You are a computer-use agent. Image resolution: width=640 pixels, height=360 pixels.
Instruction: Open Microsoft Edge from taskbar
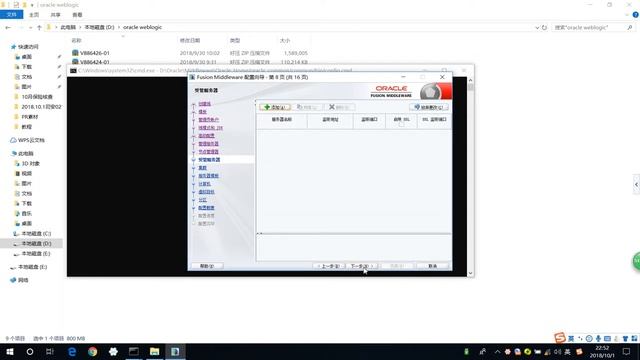click(72, 351)
